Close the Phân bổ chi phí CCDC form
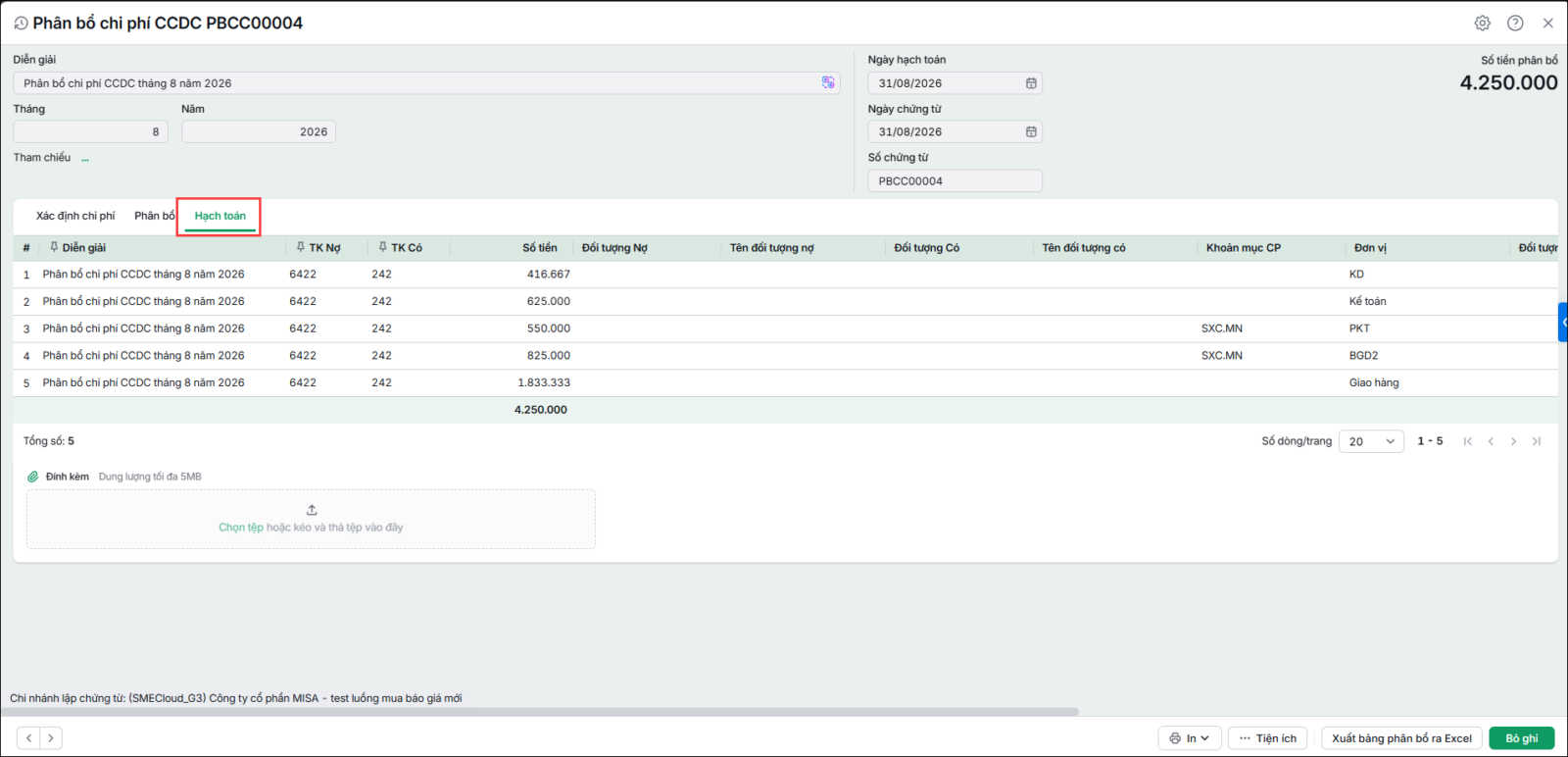The image size is (1568, 757). [1548, 23]
